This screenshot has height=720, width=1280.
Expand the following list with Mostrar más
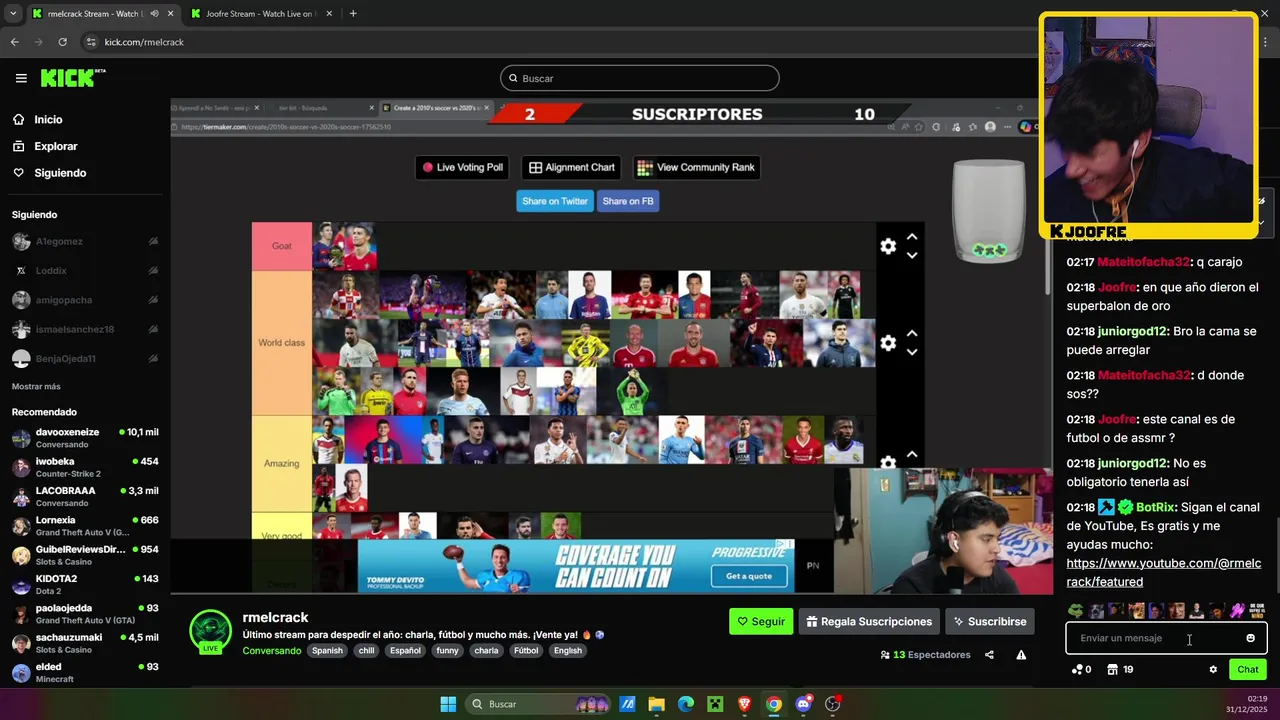pos(36,386)
